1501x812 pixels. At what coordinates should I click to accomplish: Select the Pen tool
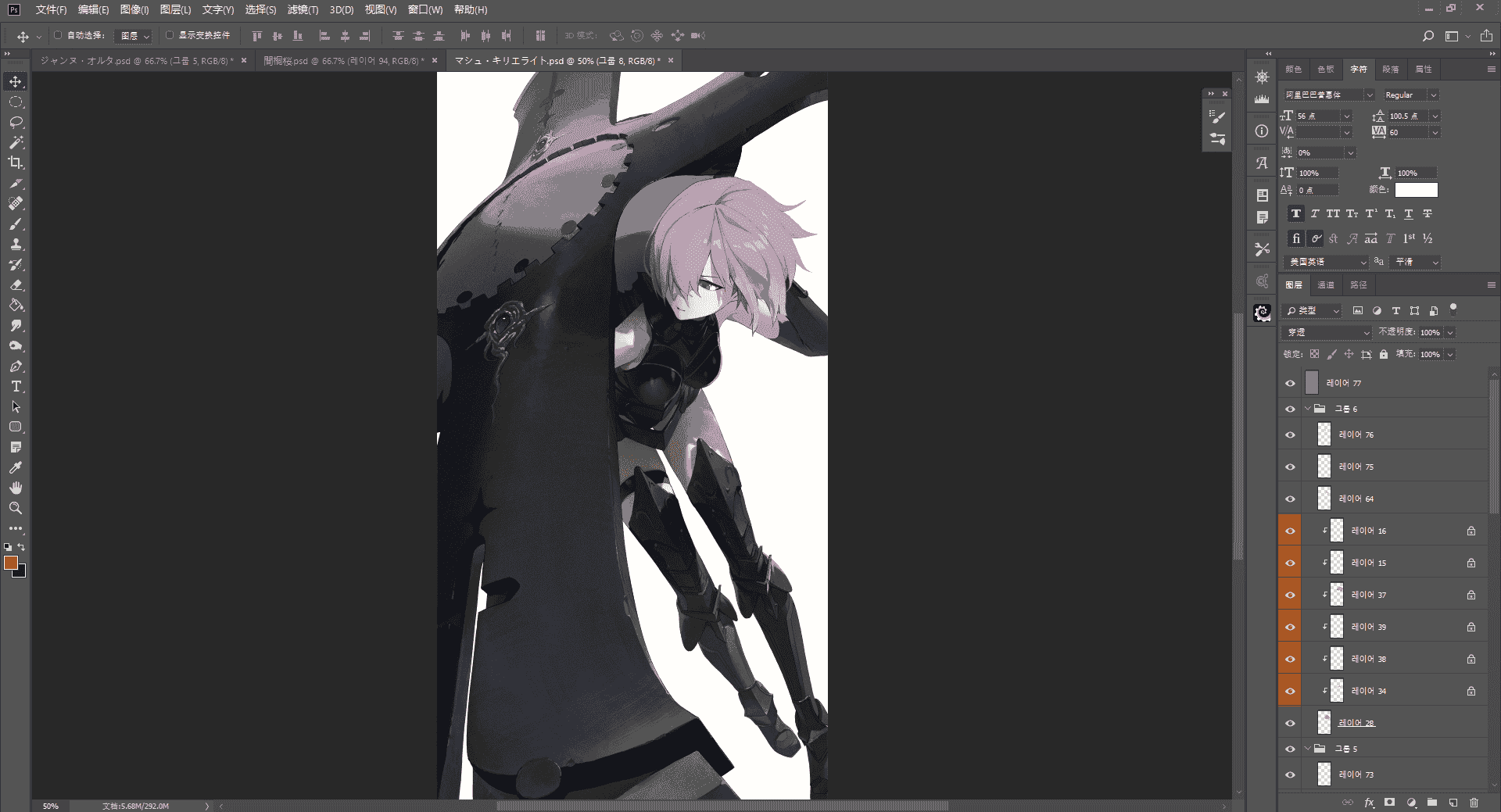tap(16, 366)
